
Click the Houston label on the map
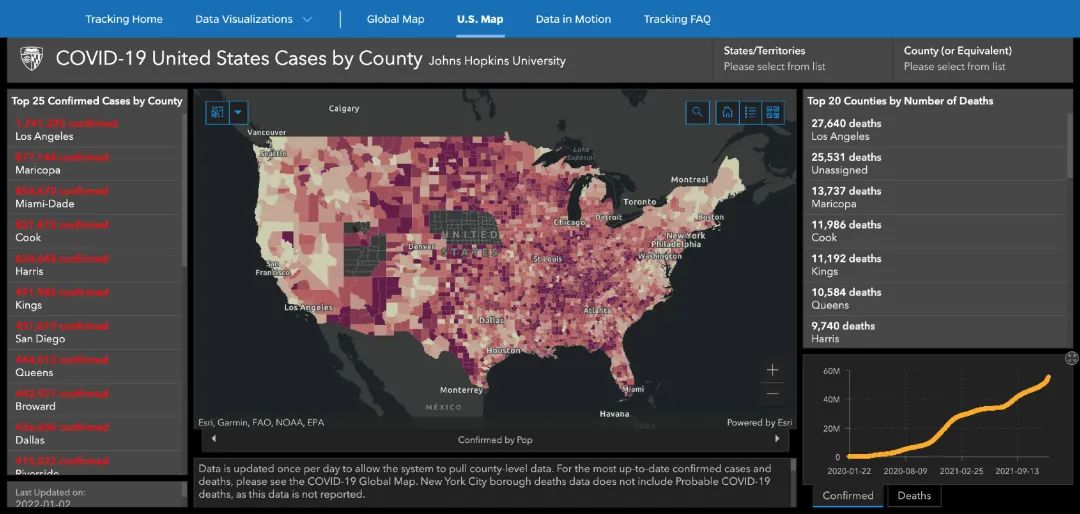(x=502, y=351)
